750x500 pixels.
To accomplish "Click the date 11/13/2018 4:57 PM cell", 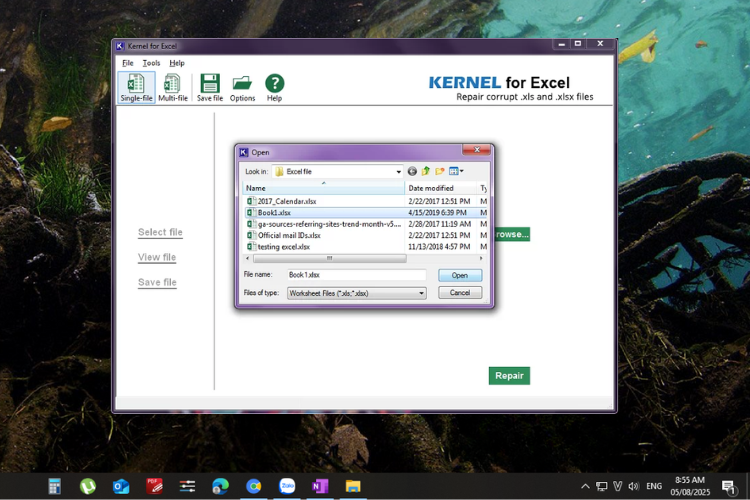I will (x=439, y=247).
